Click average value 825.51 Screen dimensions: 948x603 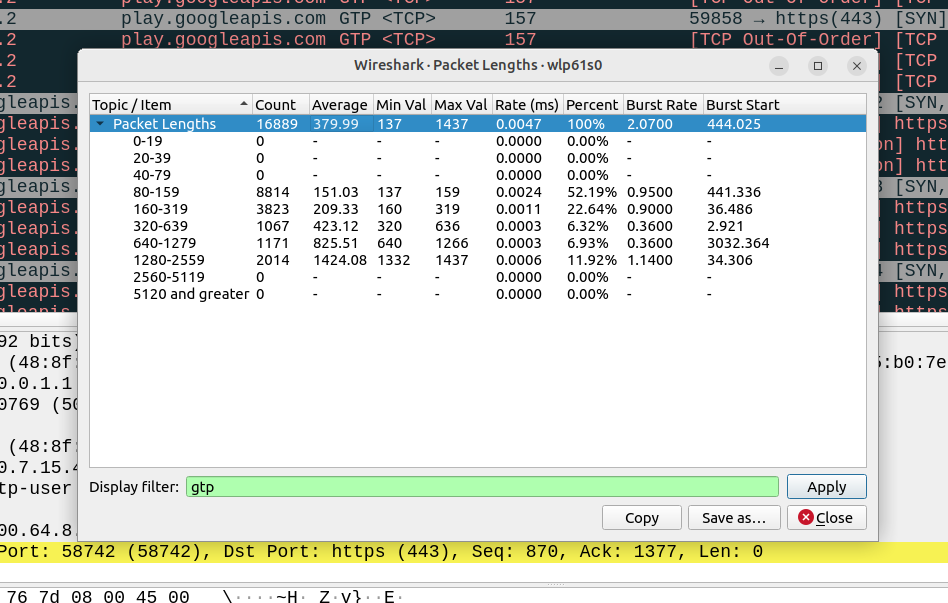pos(336,243)
